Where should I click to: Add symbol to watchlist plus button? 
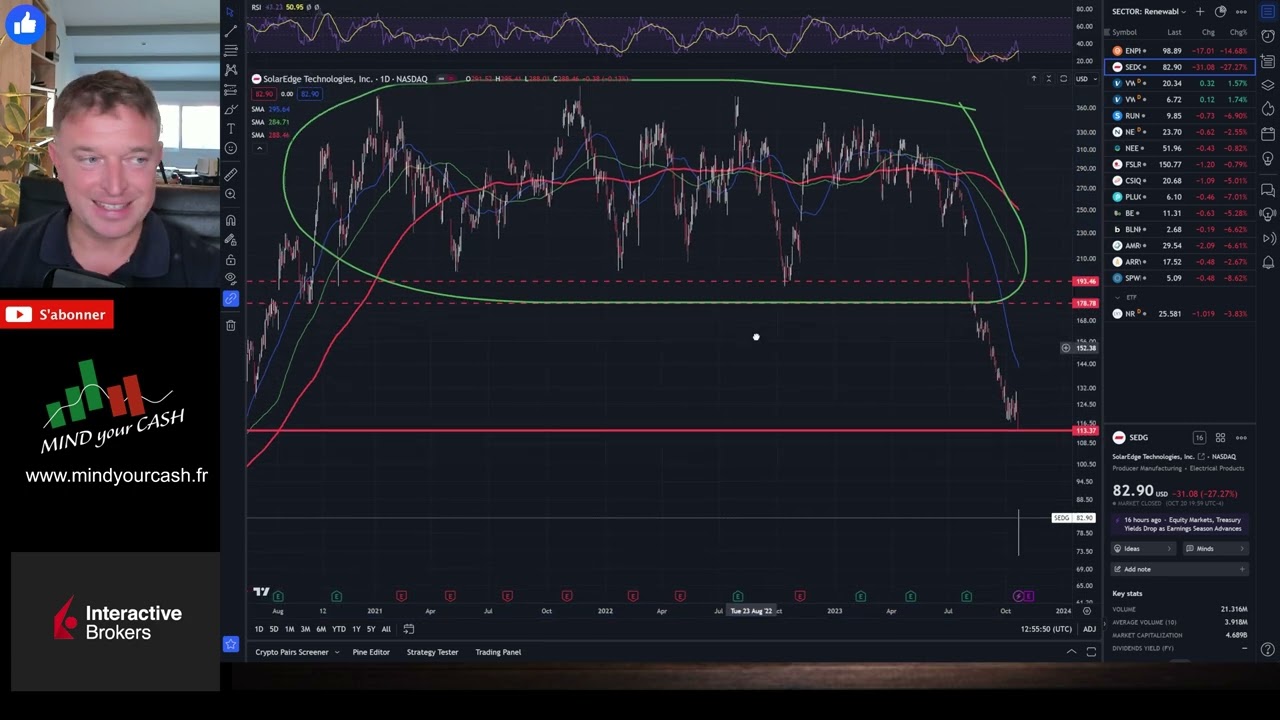1200,12
